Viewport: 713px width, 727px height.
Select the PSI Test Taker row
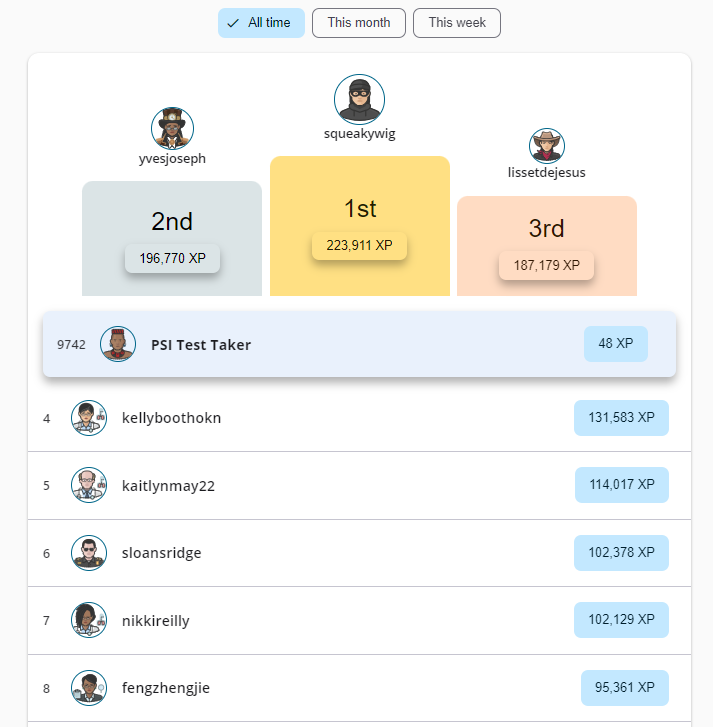tap(359, 344)
